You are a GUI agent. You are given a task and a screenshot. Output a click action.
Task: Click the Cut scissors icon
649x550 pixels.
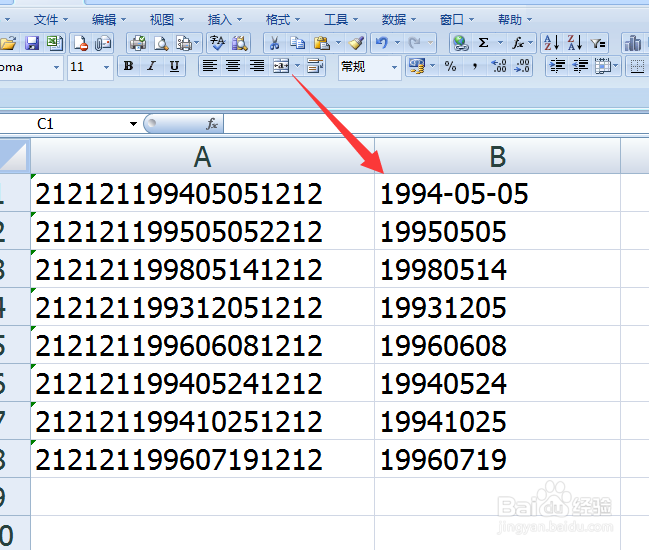tap(274, 43)
